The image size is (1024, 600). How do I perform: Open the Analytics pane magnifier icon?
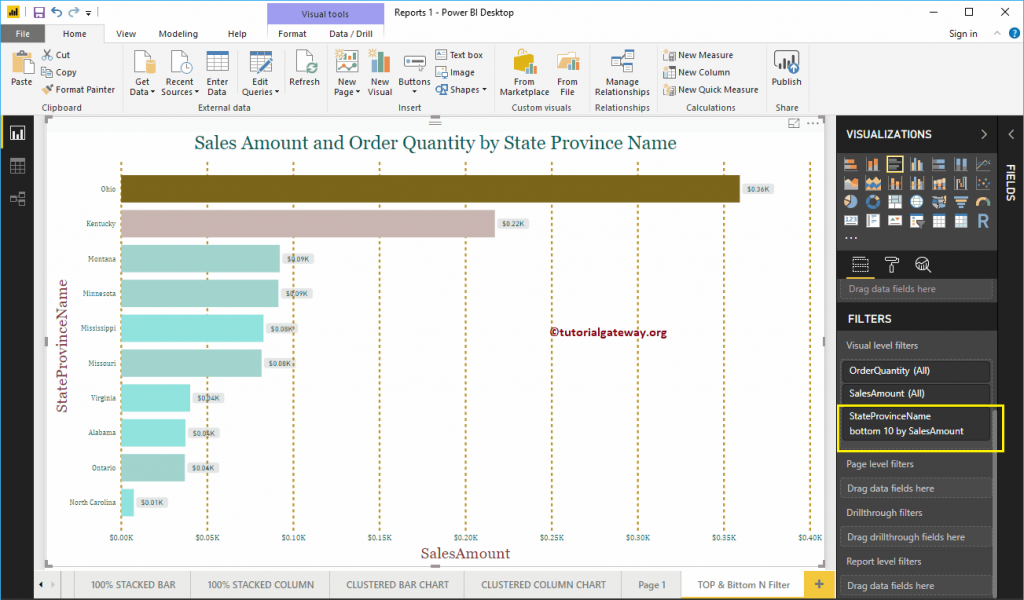pyautogui.click(x=923, y=264)
